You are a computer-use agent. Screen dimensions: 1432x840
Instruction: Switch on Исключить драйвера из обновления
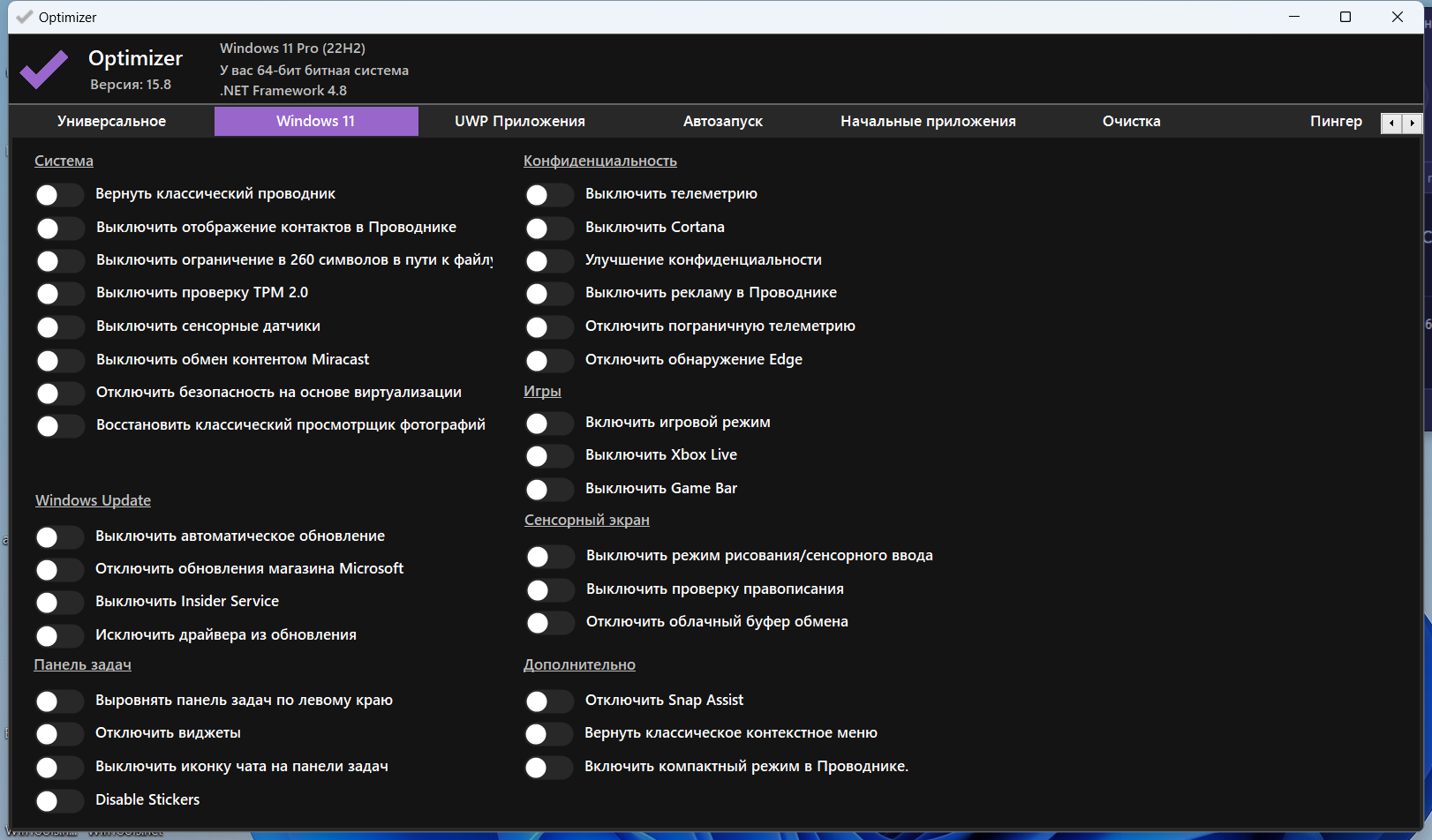click(59, 636)
